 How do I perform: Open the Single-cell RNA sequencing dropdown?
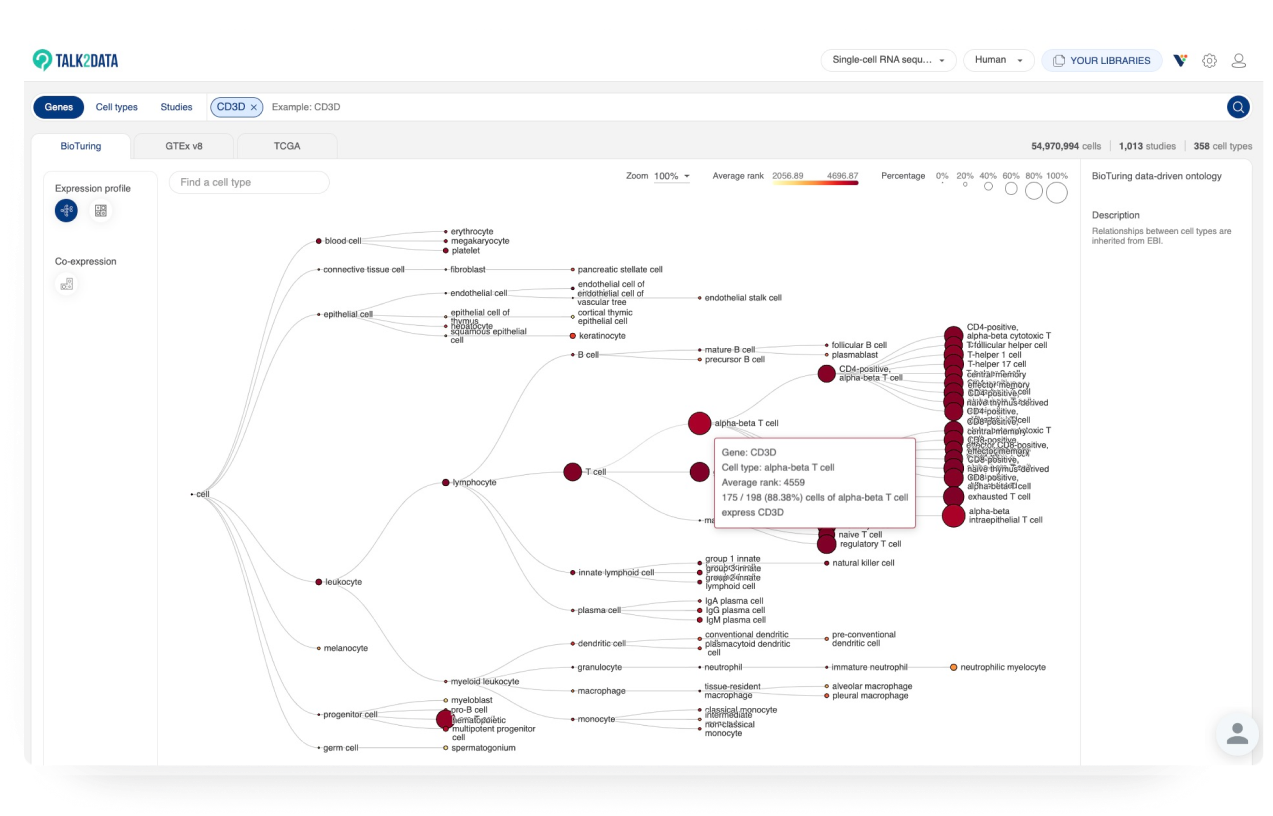click(x=888, y=60)
